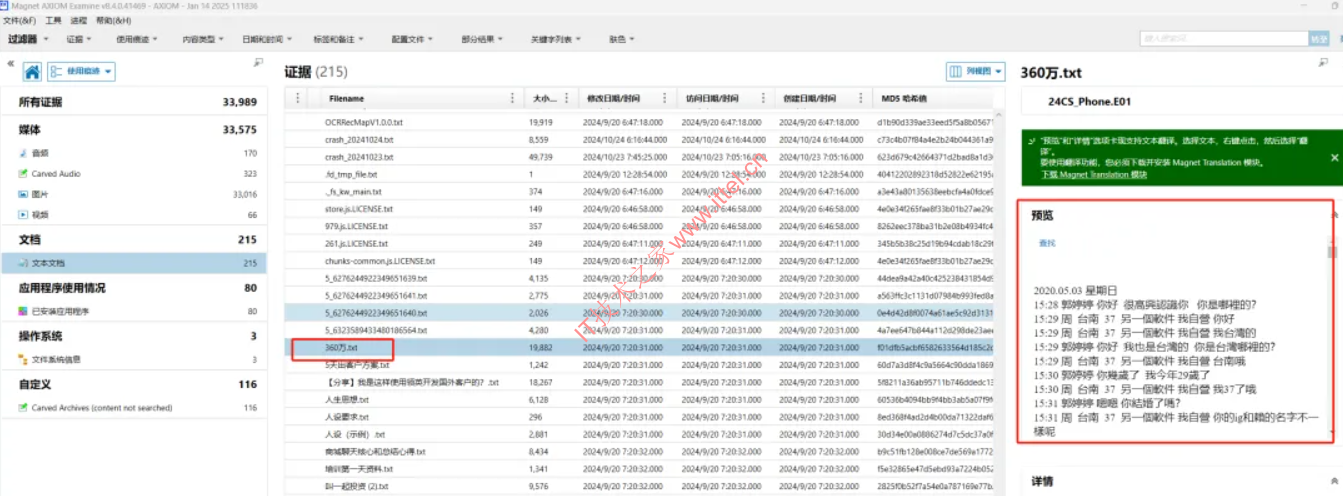Viewport: 1343px width, 496px height.
Task: Click the pin icon on the evidence navigation panel
Action: point(258,63)
